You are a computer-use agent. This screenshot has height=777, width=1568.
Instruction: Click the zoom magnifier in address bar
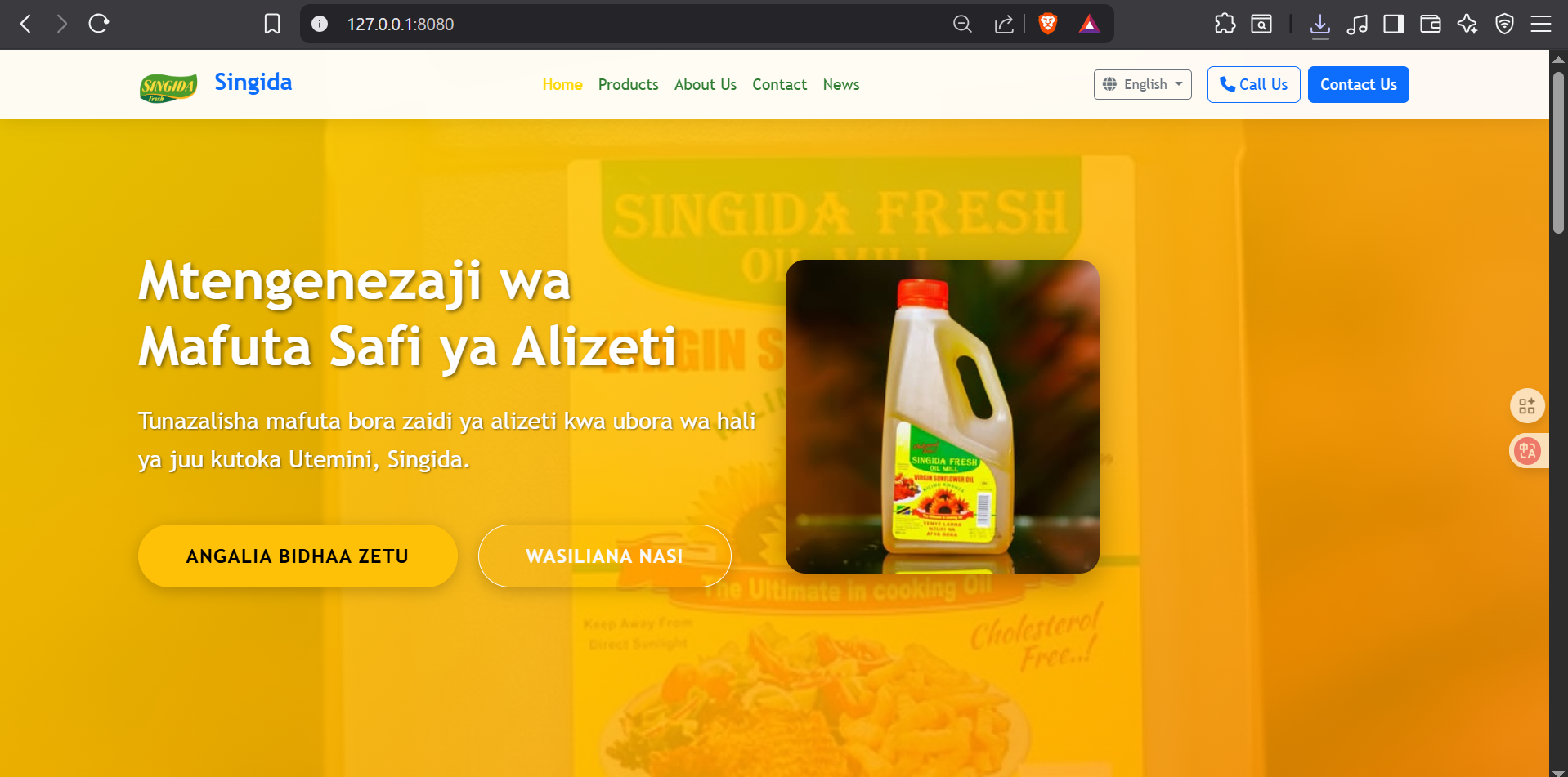click(x=962, y=24)
